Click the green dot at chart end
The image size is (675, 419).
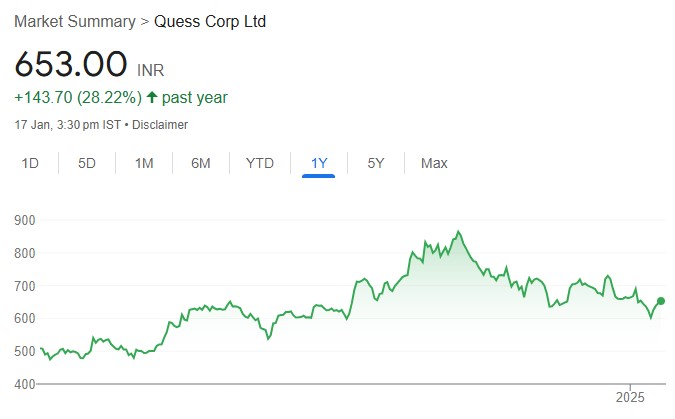click(661, 301)
